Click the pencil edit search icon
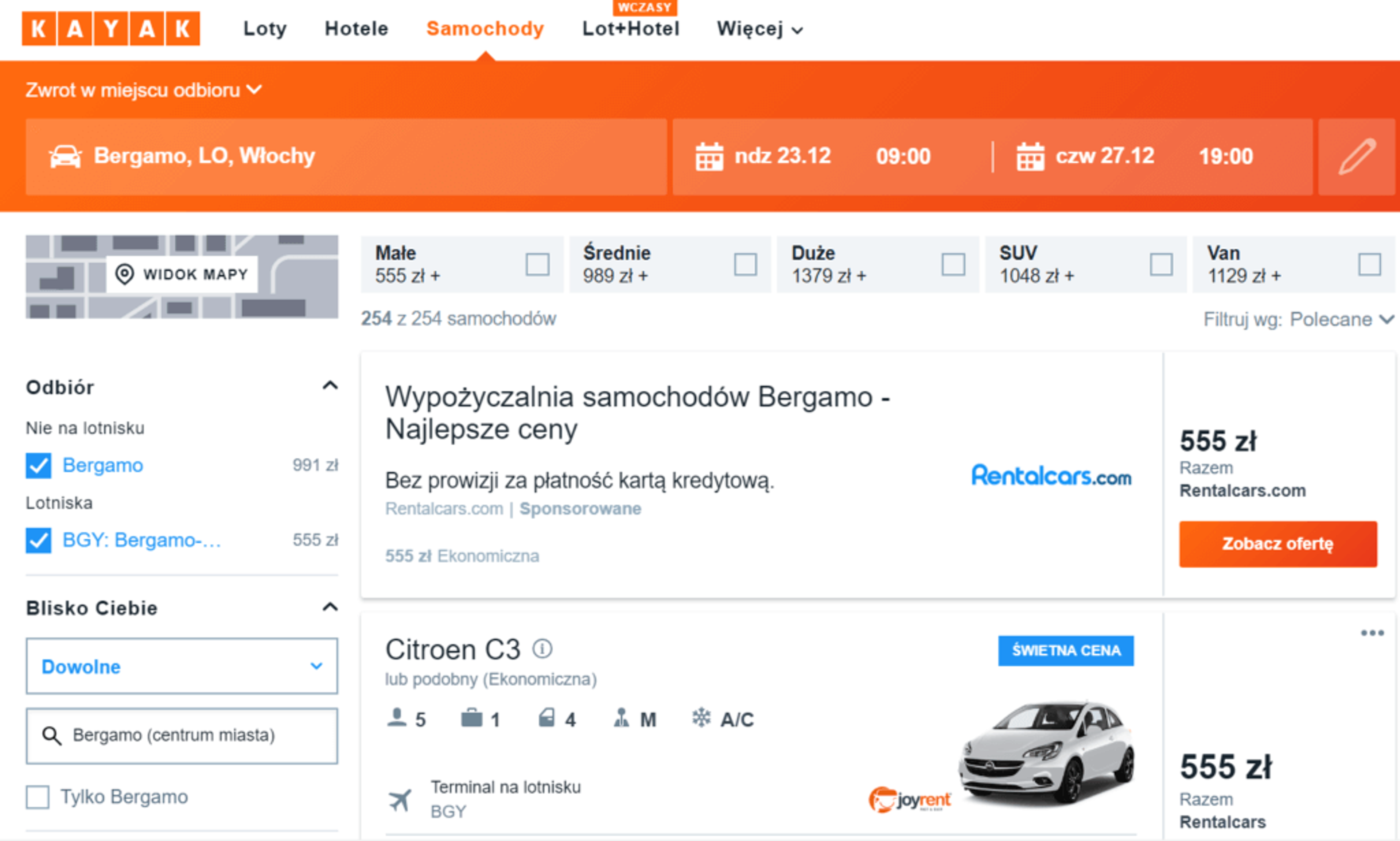 (1356, 156)
